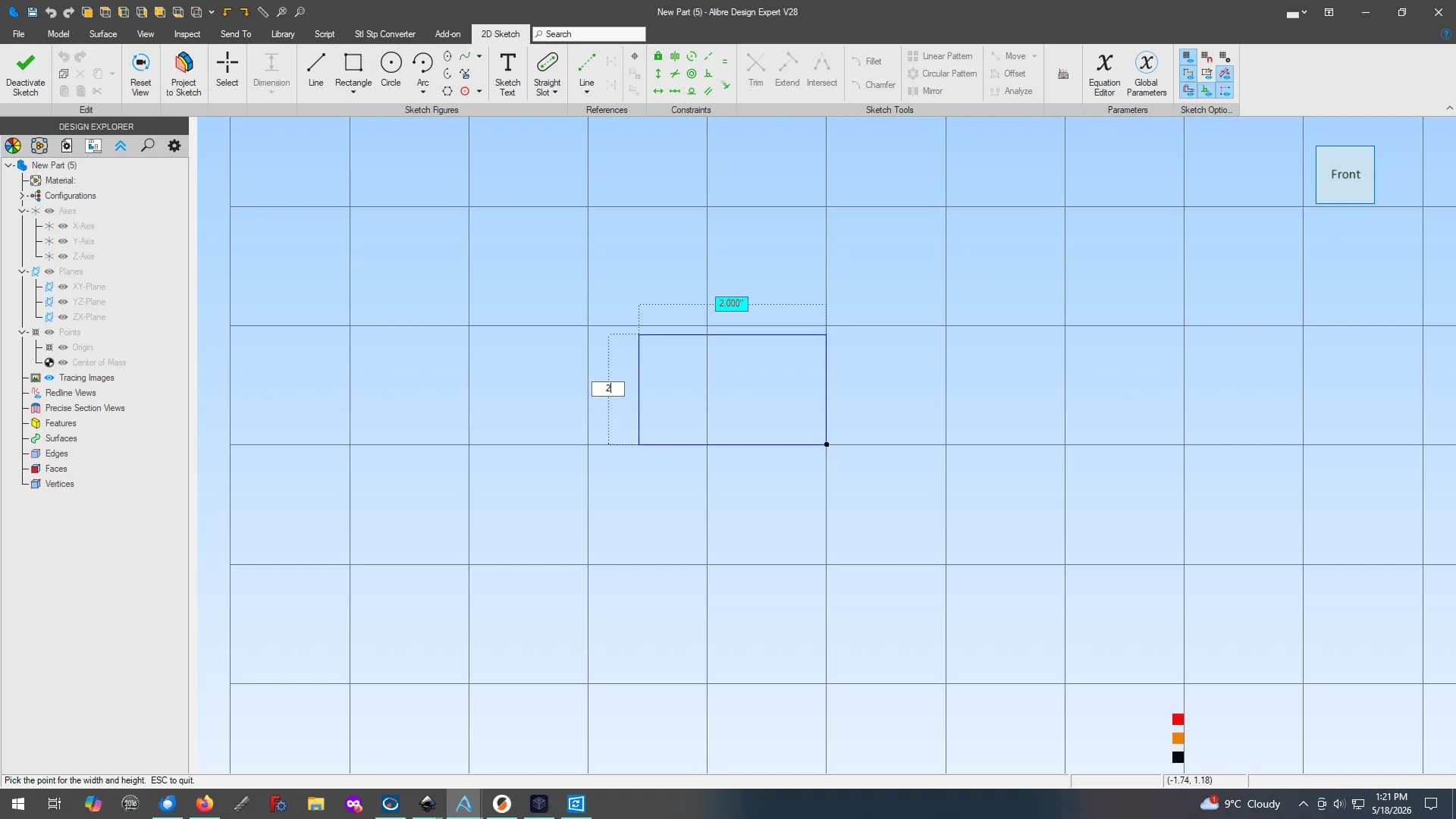Image resolution: width=1456 pixels, height=819 pixels.
Task: Switch to the Model tab
Action: click(x=58, y=34)
